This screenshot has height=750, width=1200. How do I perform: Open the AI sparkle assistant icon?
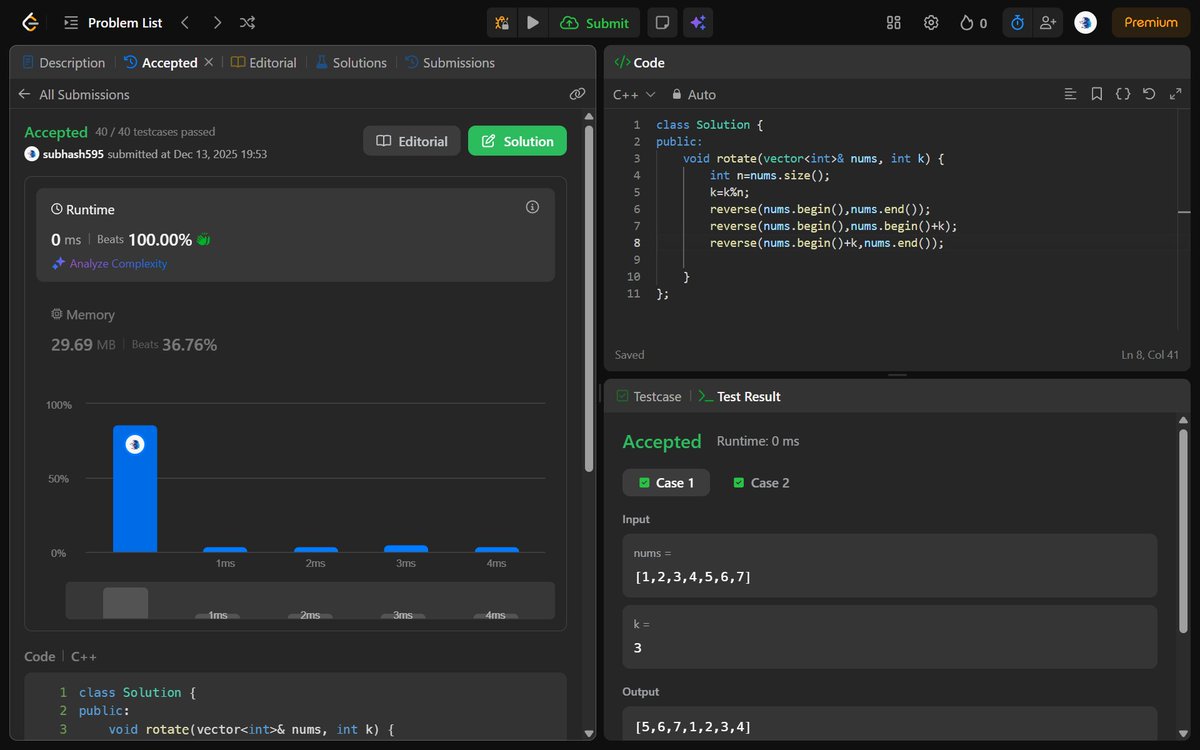pos(698,22)
